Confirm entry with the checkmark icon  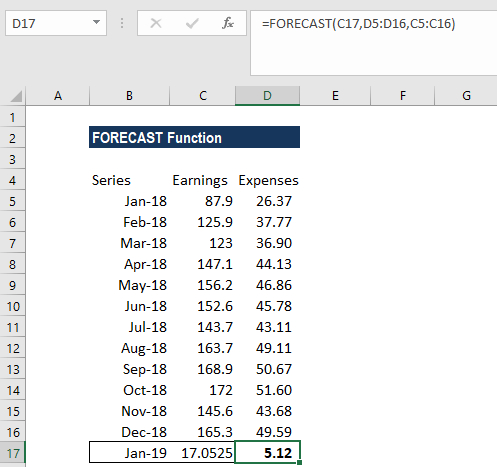192,23
